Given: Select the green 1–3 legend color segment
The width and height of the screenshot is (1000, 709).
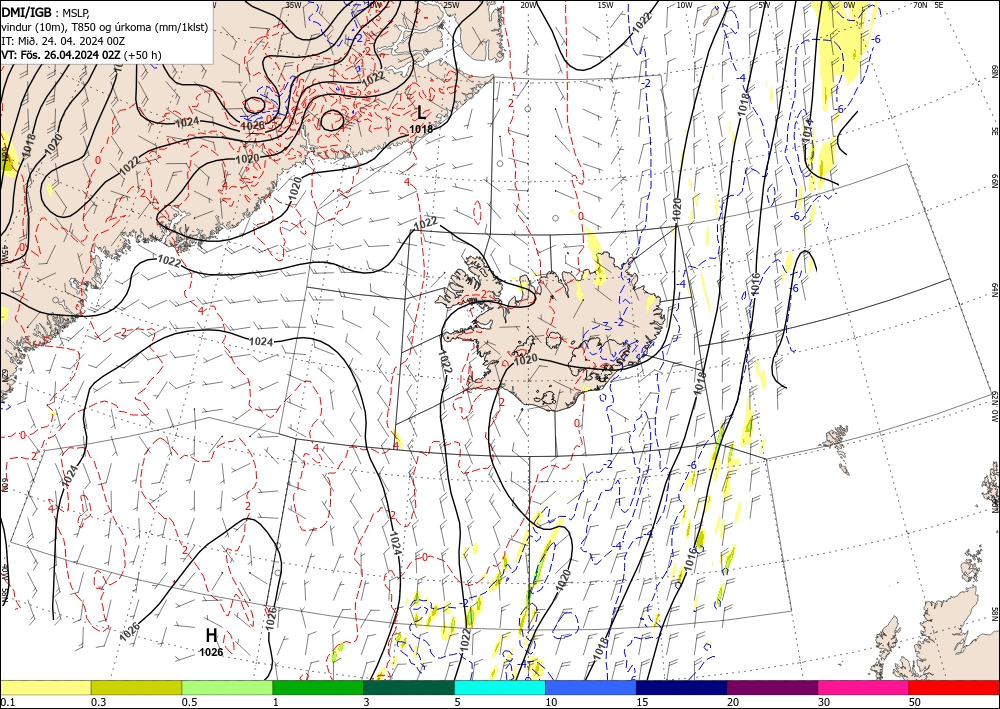Looking at the screenshot, I should point(318,687).
